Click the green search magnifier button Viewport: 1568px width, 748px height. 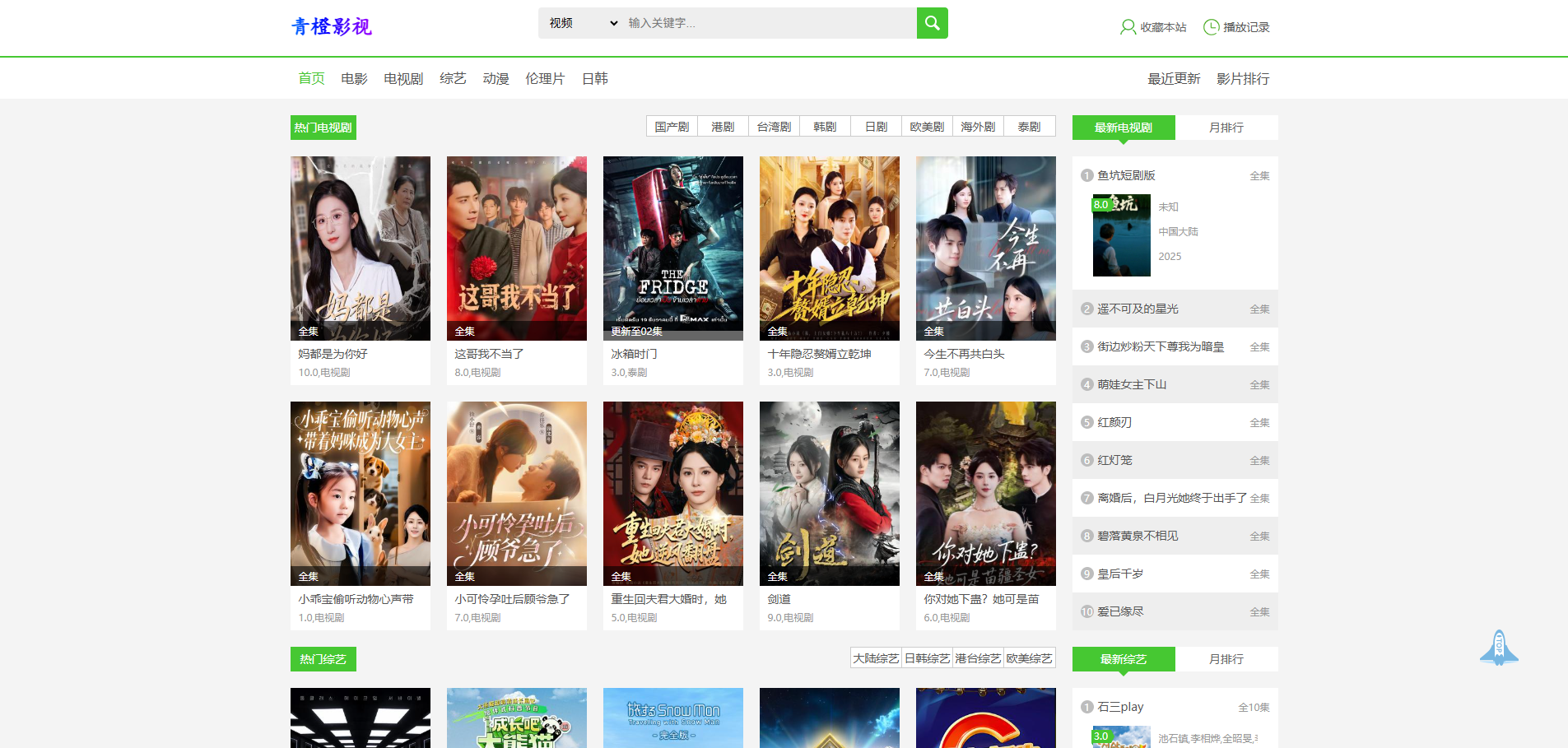[x=932, y=23]
